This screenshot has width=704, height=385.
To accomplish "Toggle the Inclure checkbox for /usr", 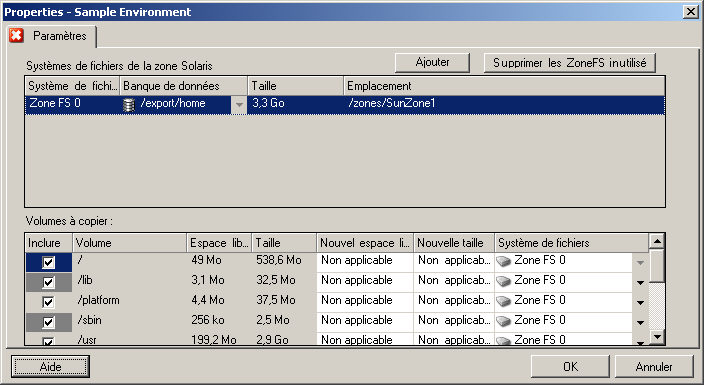I will pos(48,341).
